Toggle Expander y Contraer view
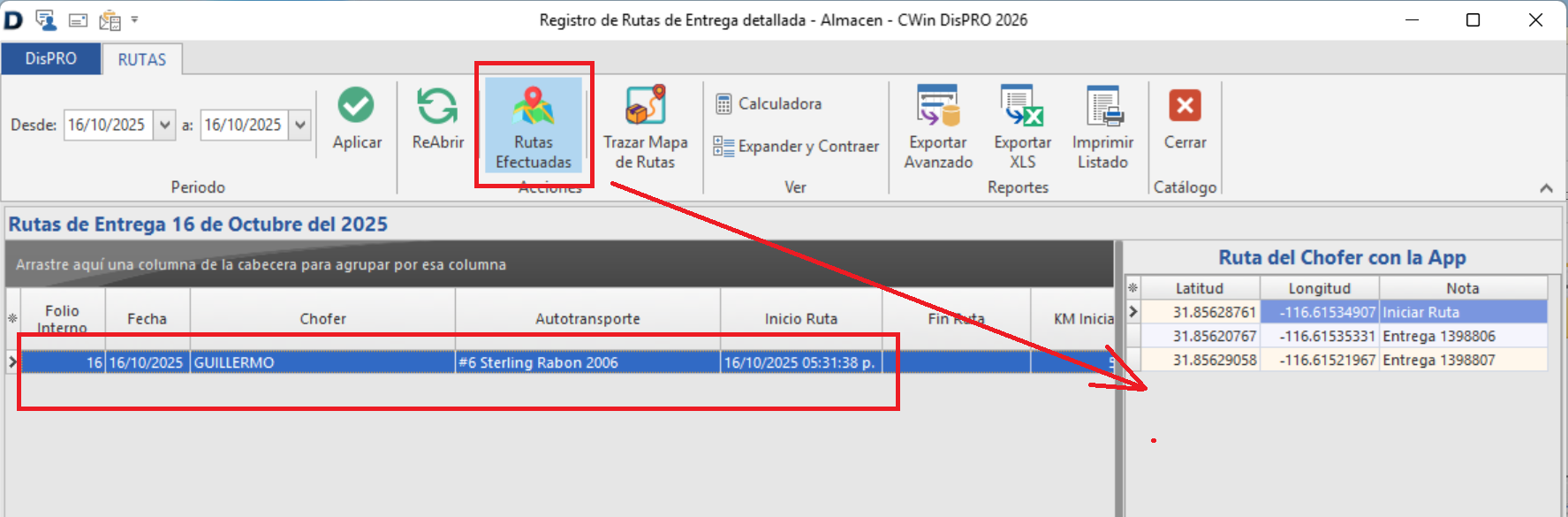This screenshot has height=517, width=1568. (x=796, y=146)
